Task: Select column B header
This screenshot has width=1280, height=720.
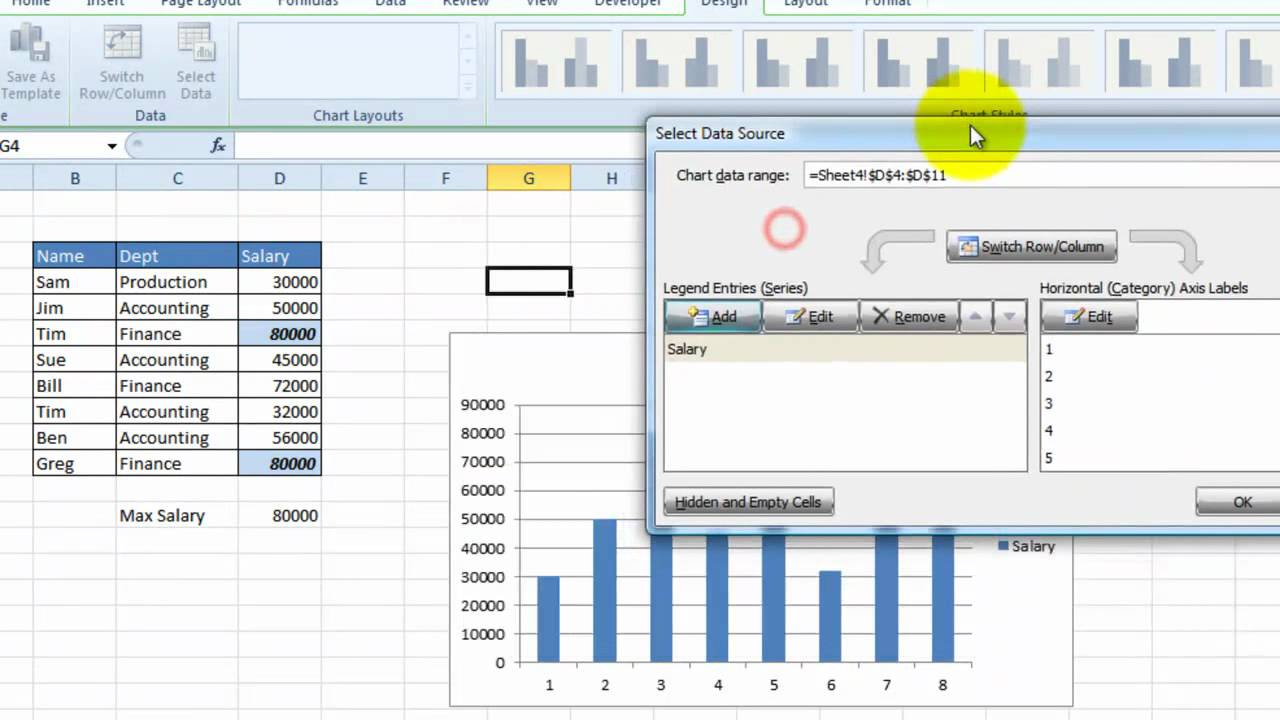Action: tap(75, 178)
